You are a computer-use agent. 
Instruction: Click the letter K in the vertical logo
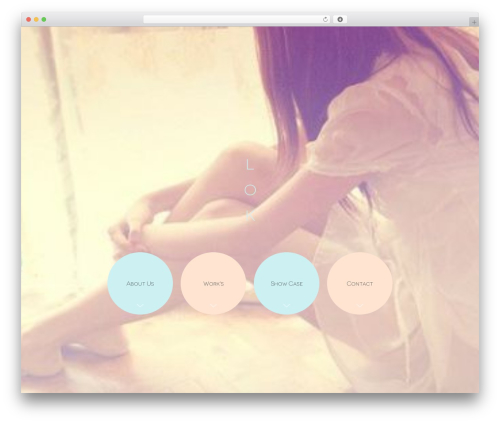pyautogui.click(x=250, y=216)
